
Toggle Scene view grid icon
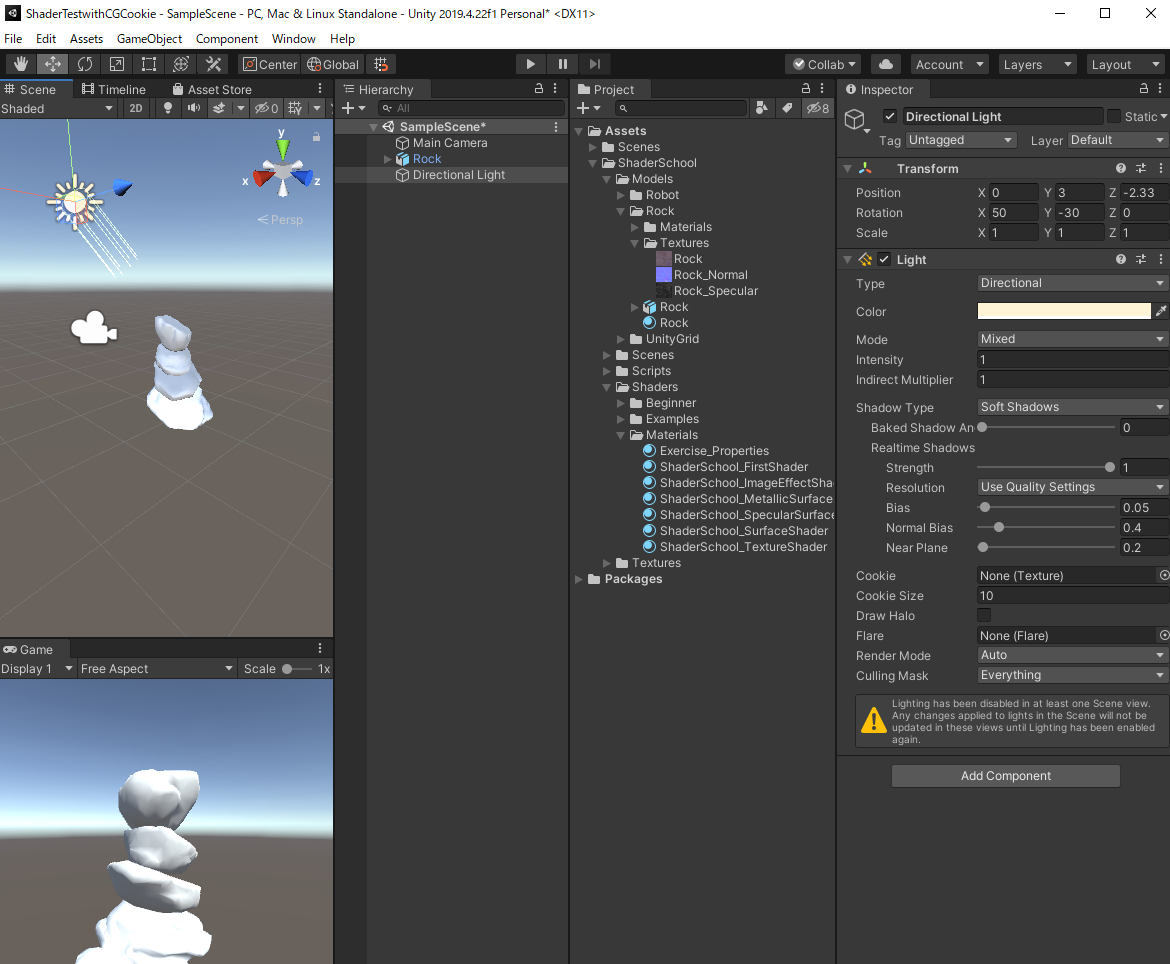(x=295, y=108)
